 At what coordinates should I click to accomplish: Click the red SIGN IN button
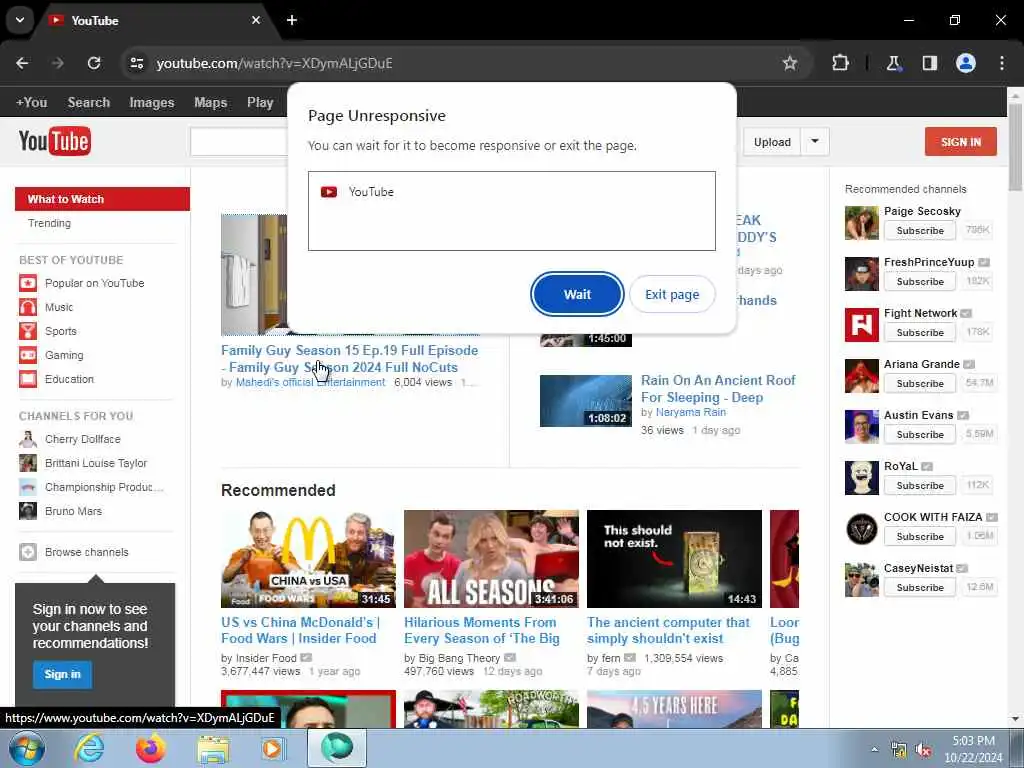(x=961, y=142)
